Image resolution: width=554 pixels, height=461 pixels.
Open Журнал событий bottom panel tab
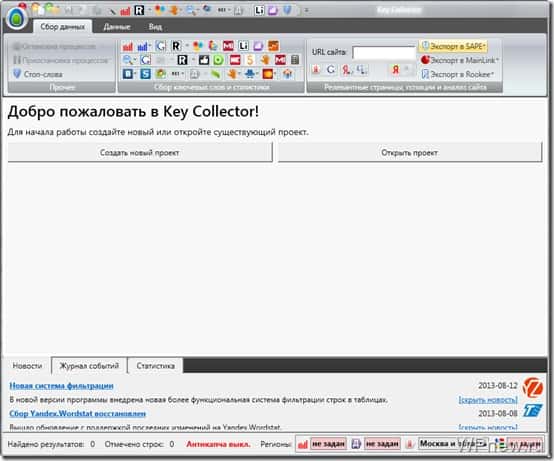point(89,366)
